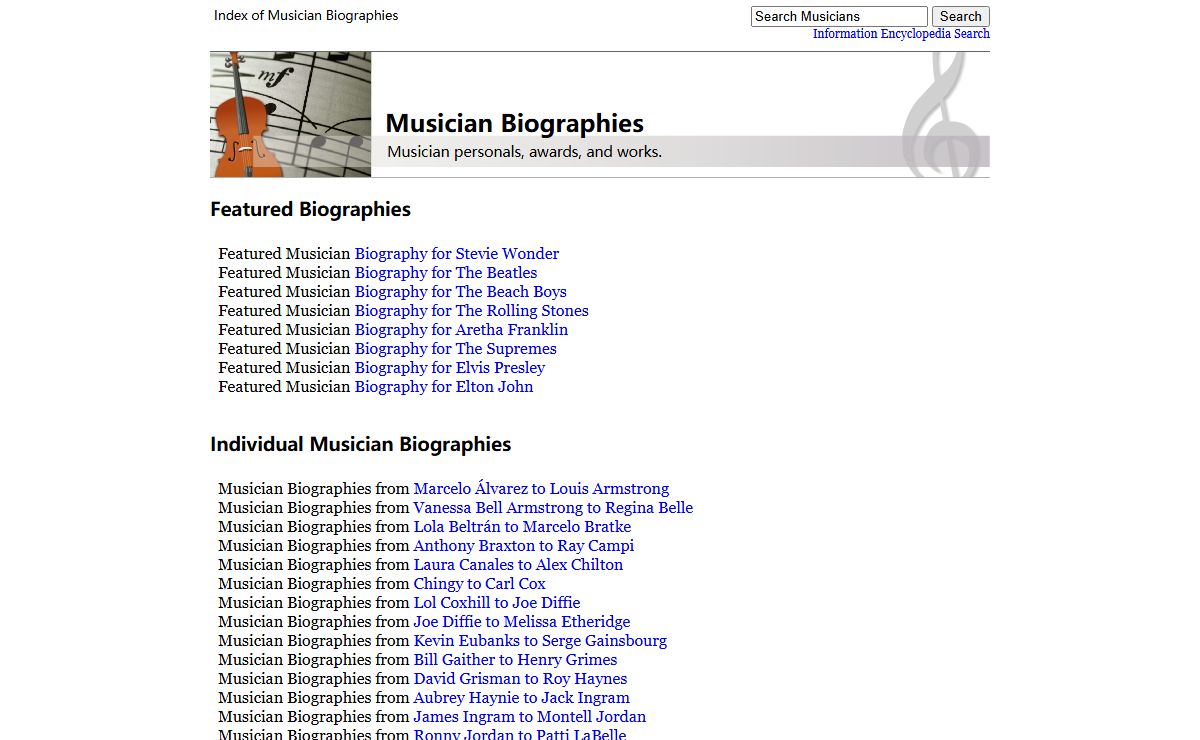Open Biography for Elton John

coord(444,387)
